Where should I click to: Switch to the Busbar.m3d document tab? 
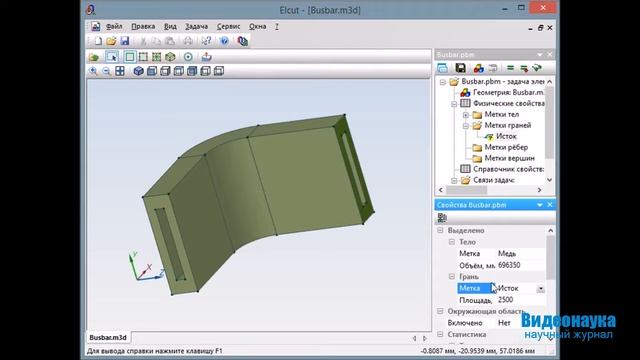click(x=108, y=338)
